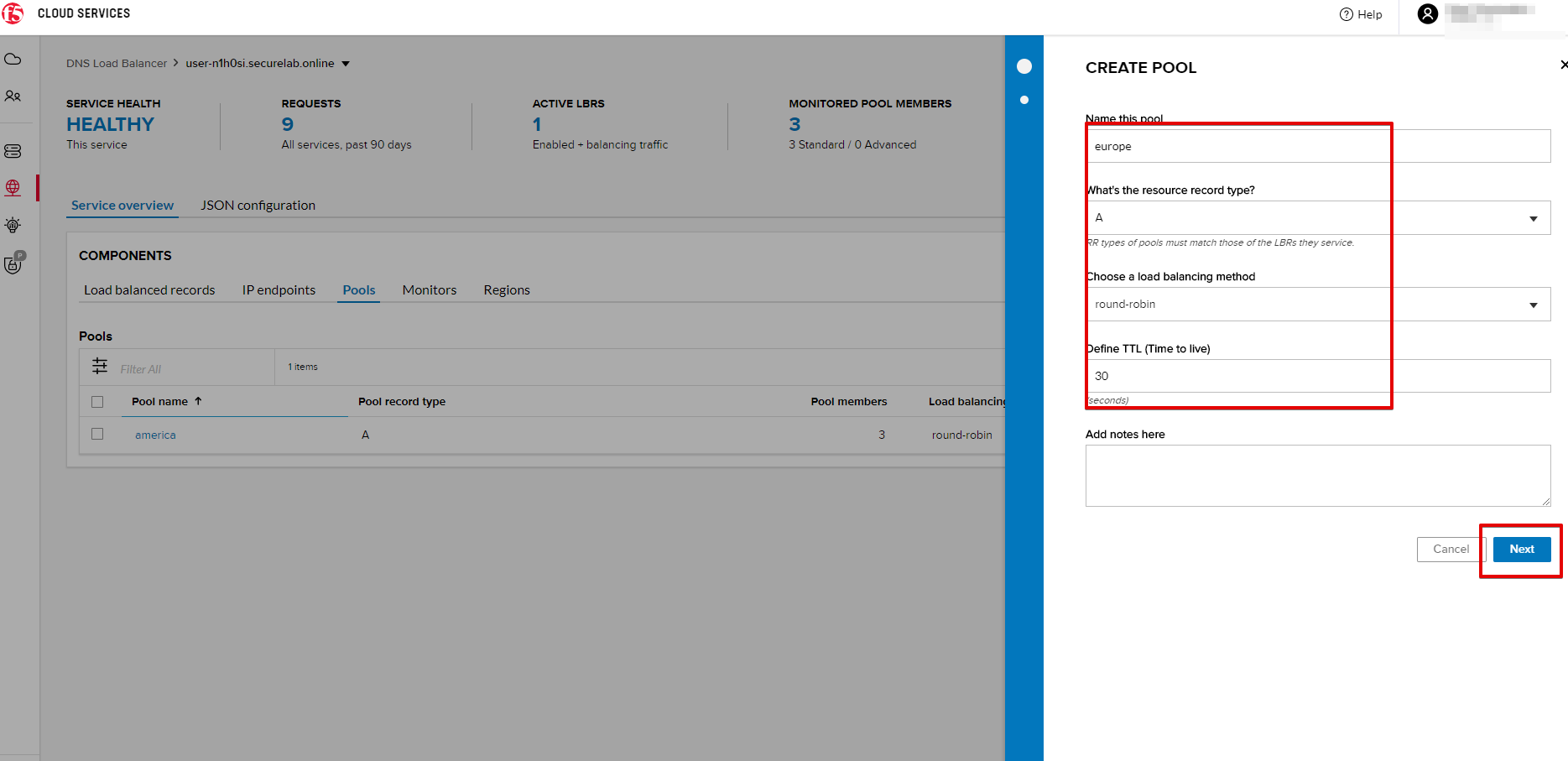1568x761 pixels.
Task: Click the filter sliders icon in Pools
Action: 100,366
